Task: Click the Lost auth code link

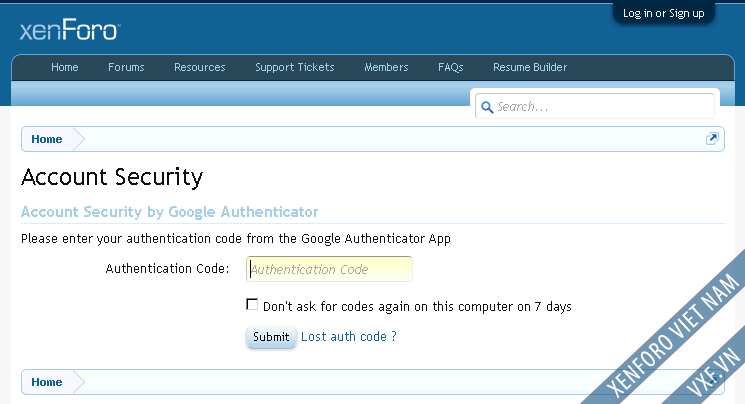Action: [349, 337]
